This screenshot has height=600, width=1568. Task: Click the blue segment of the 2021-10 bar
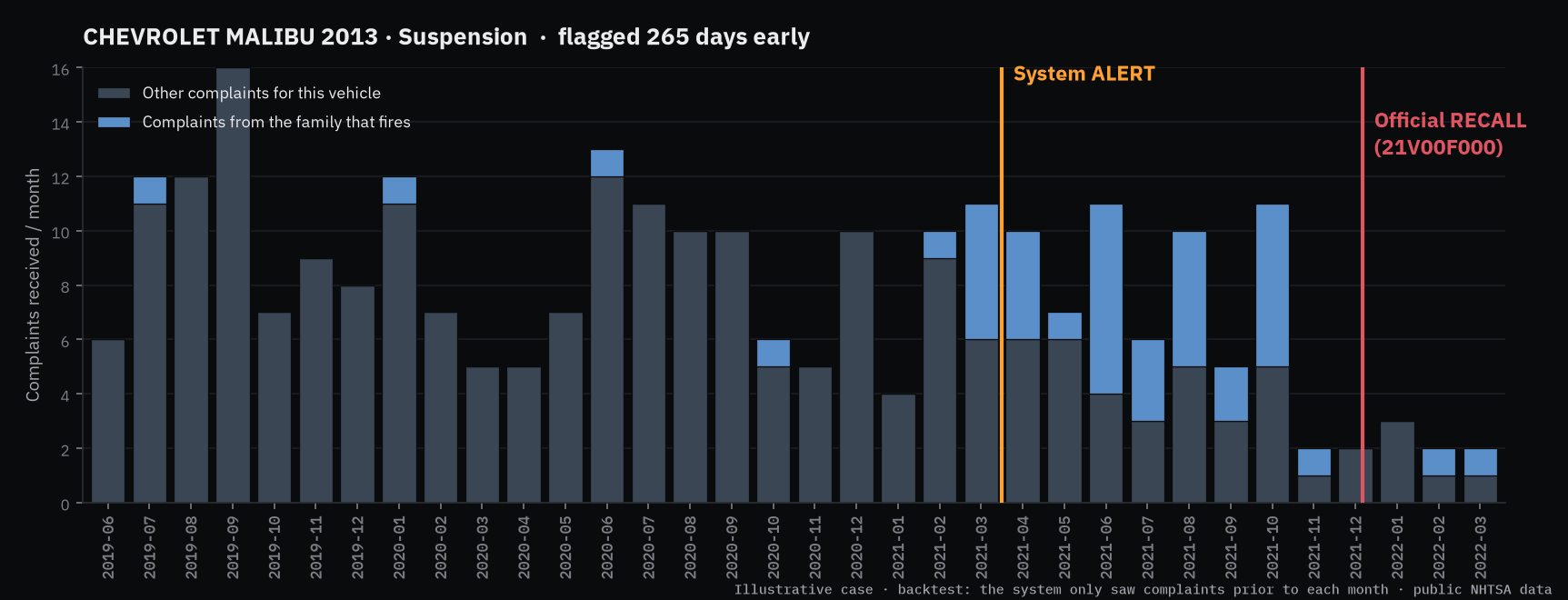click(x=1273, y=285)
